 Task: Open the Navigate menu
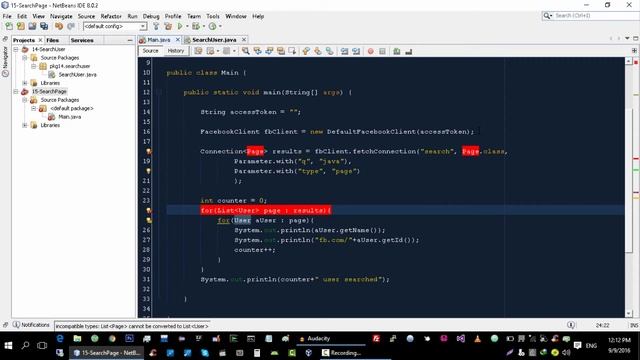tap(61, 16)
